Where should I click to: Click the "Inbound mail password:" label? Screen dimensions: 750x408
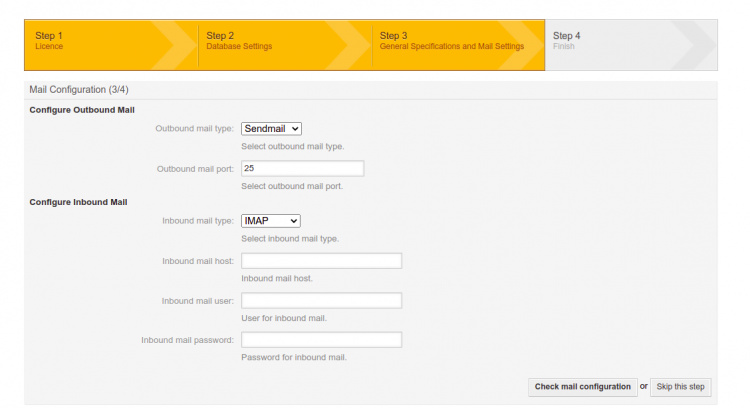[187, 340]
